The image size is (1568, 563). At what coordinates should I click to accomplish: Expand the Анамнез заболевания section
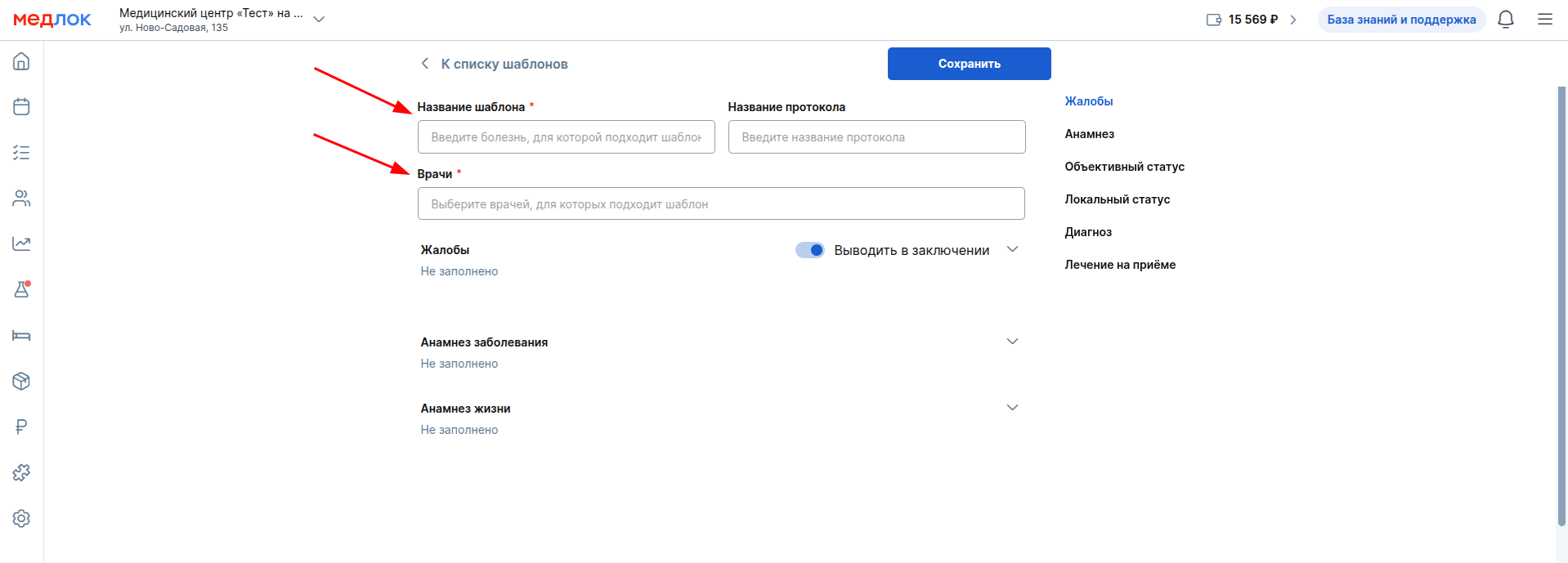tap(1012, 342)
